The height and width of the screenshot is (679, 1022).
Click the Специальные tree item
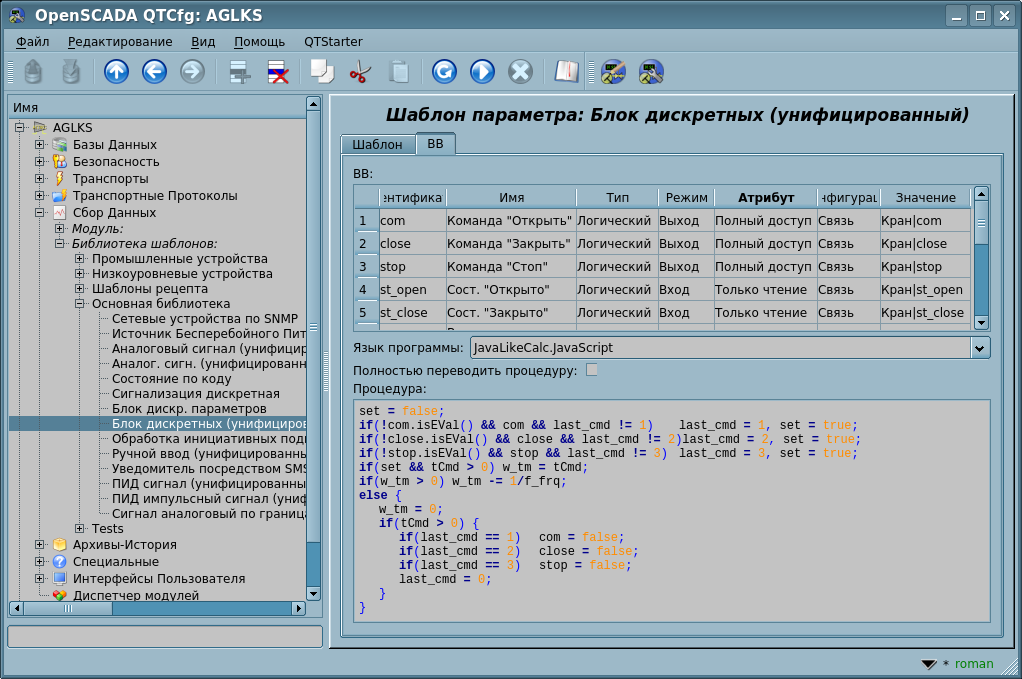(115, 562)
